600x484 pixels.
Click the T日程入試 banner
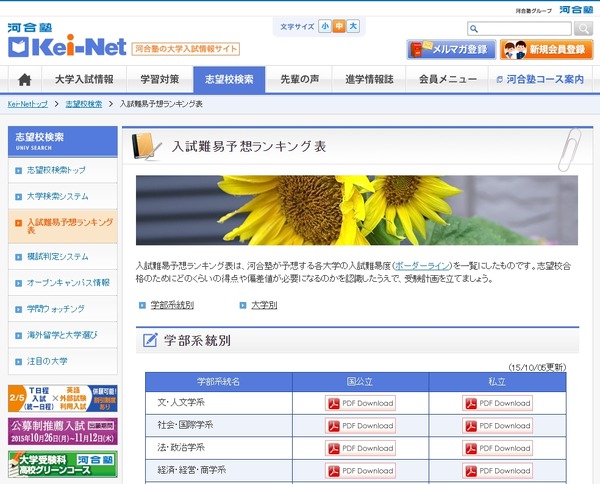(x=63, y=399)
